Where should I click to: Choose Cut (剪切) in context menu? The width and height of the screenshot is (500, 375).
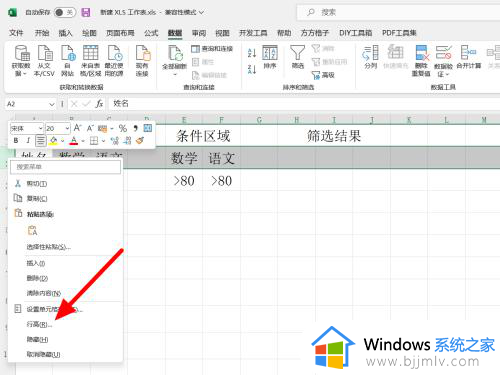point(65,184)
